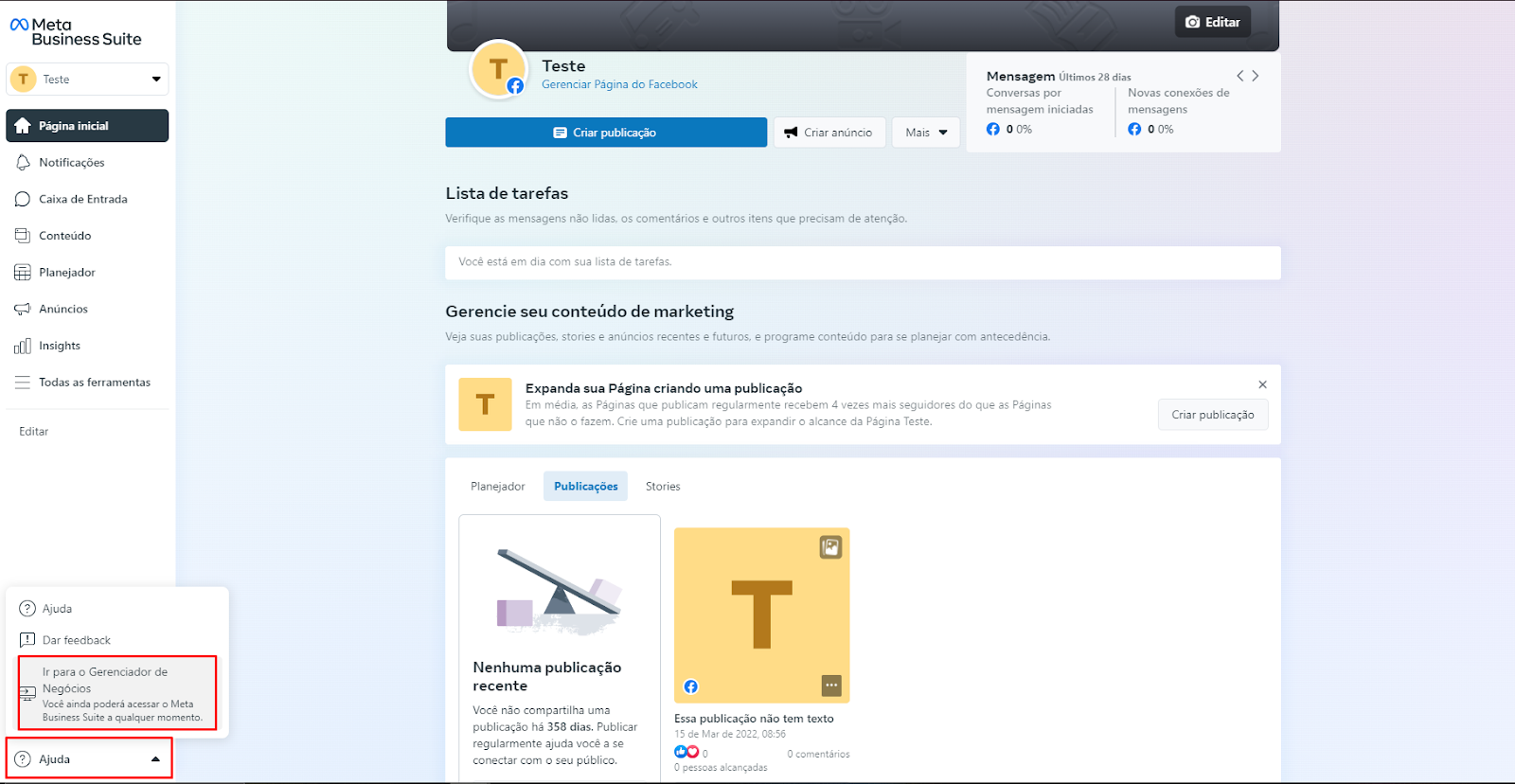The height and width of the screenshot is (784, 1515).
Task: Go to Página inicial in the sidebar
Action: pyautogui.click(x=87, y=126)
